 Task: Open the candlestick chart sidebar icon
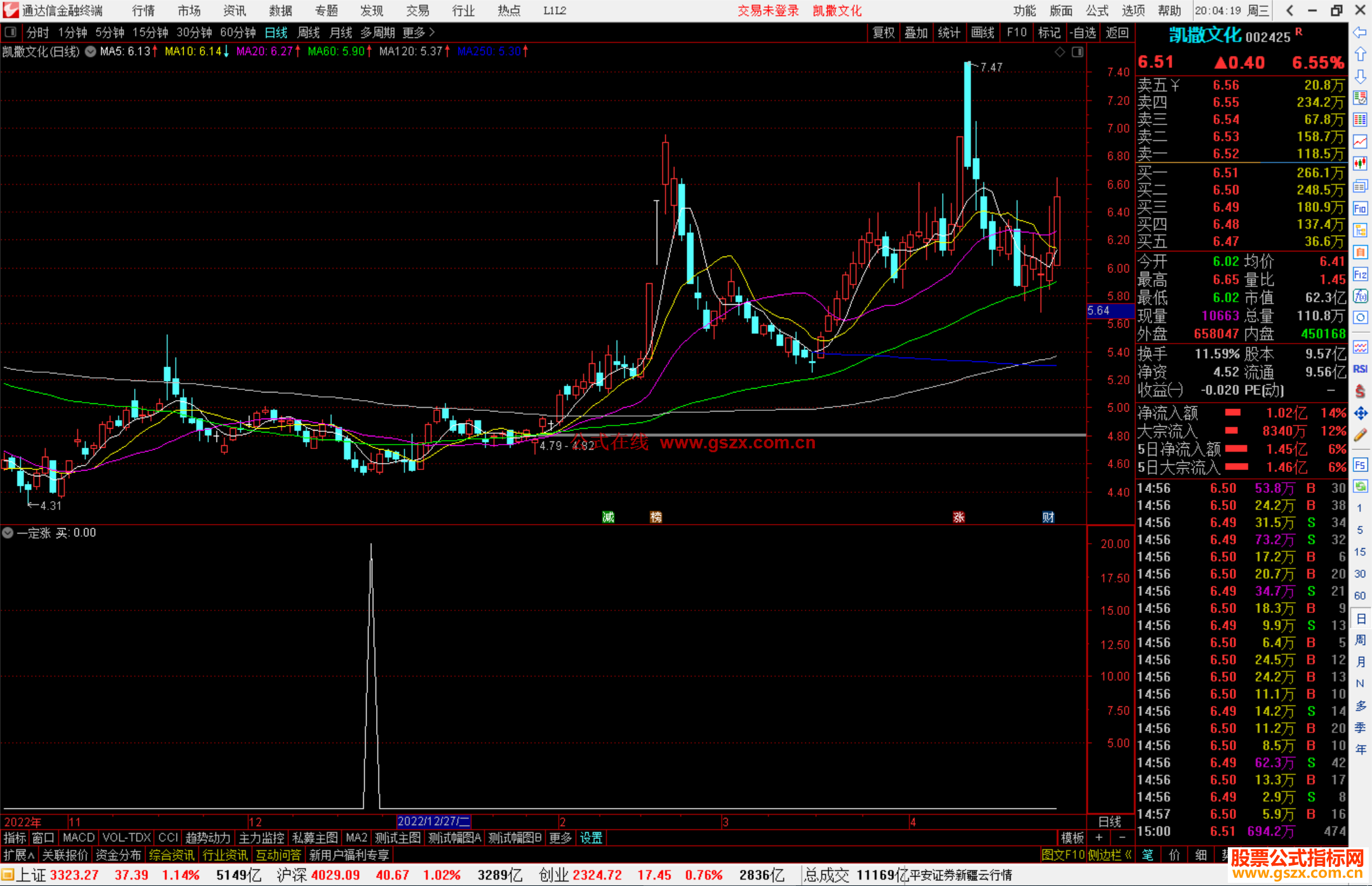1360,164
